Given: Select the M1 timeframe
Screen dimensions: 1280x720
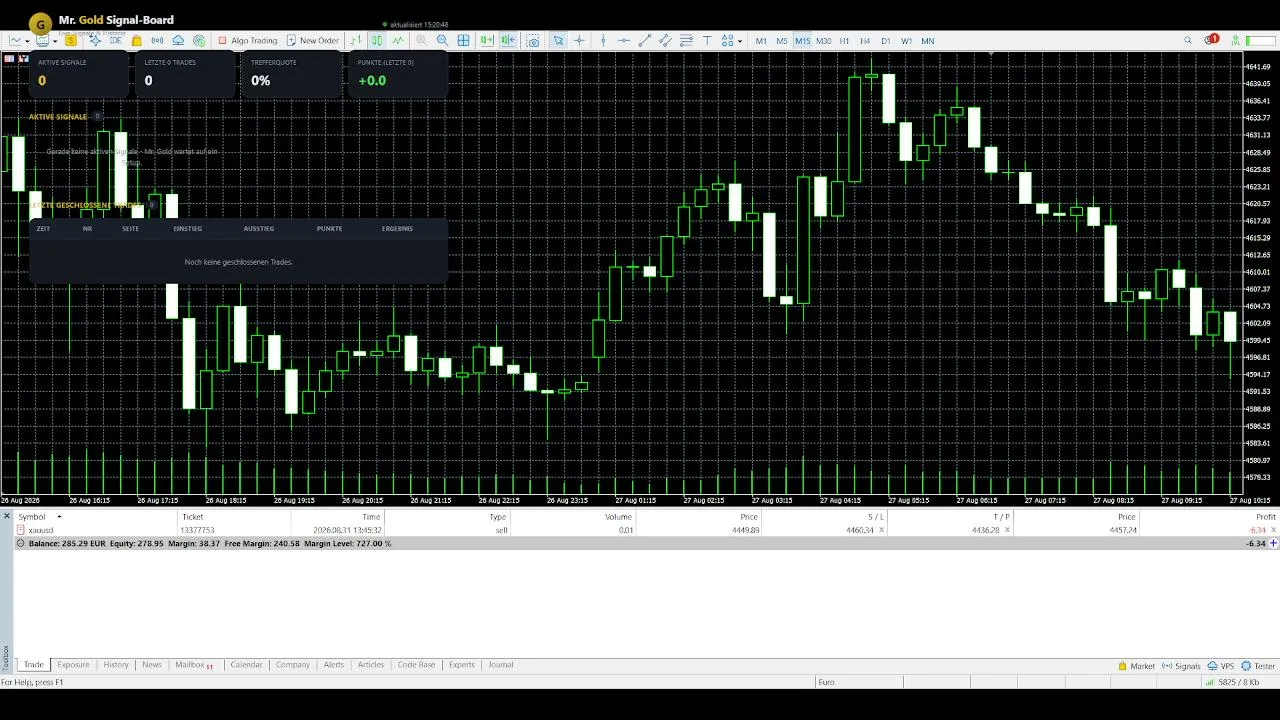Looking at the screenshot, I should pyautogui.click(x=761, y=41).
